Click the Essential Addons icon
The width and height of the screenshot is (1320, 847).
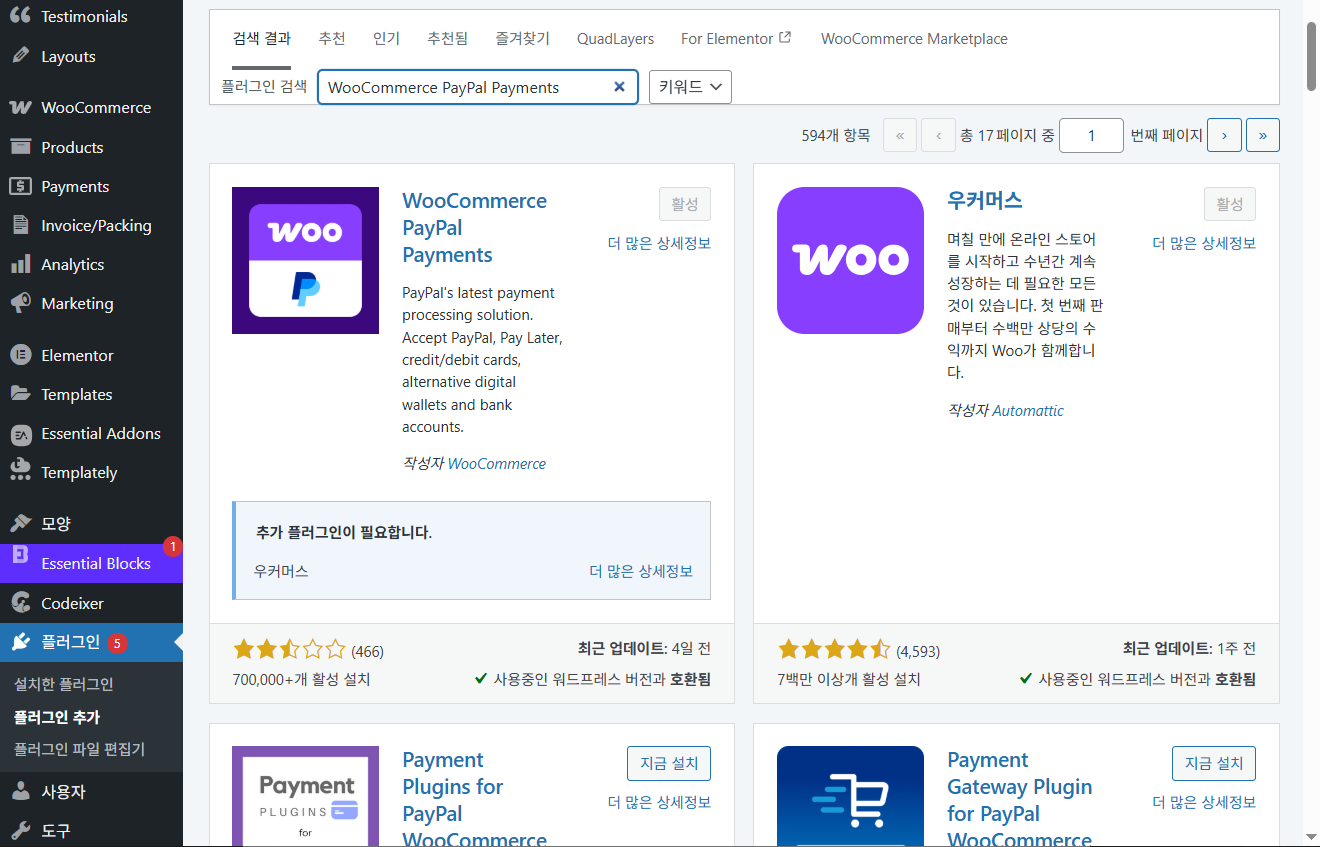[20, 434]
